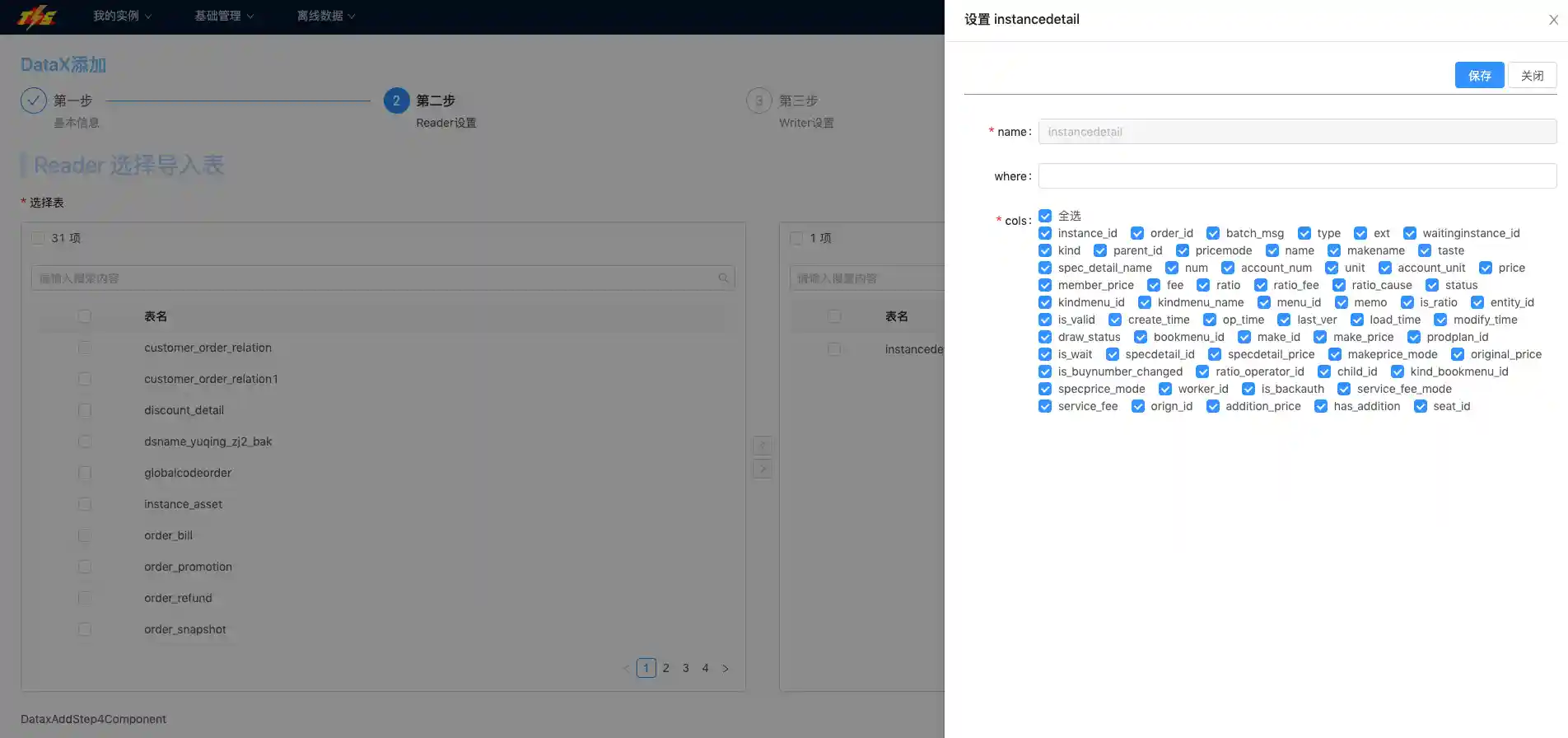Uncheck the seat_id column checkbox
The image size is (1568, 738).
tap(1421, 406)
